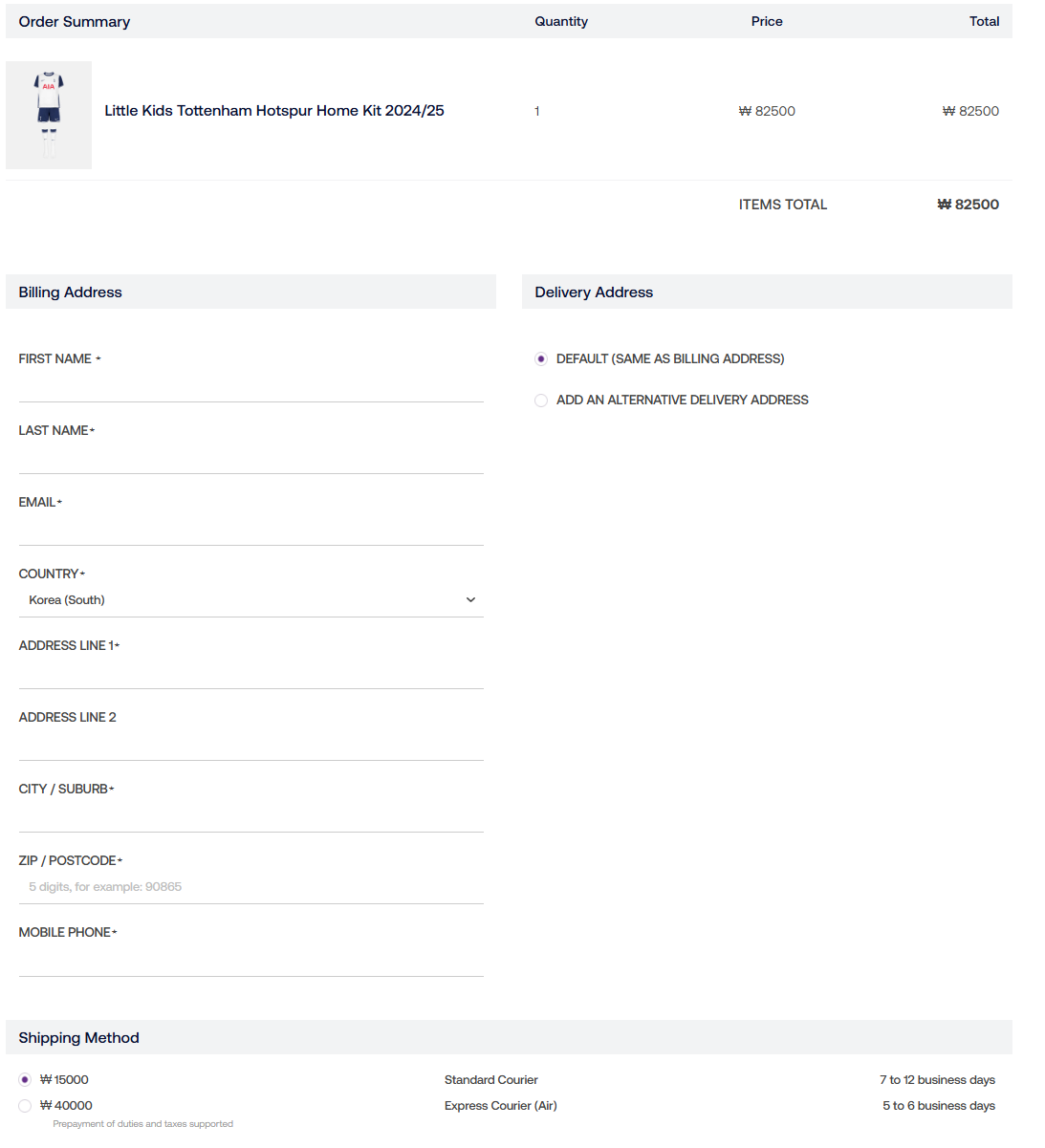Click the Billing Address heading
The width and height of the screenshot is (1045, 1148).
[71, 292]
